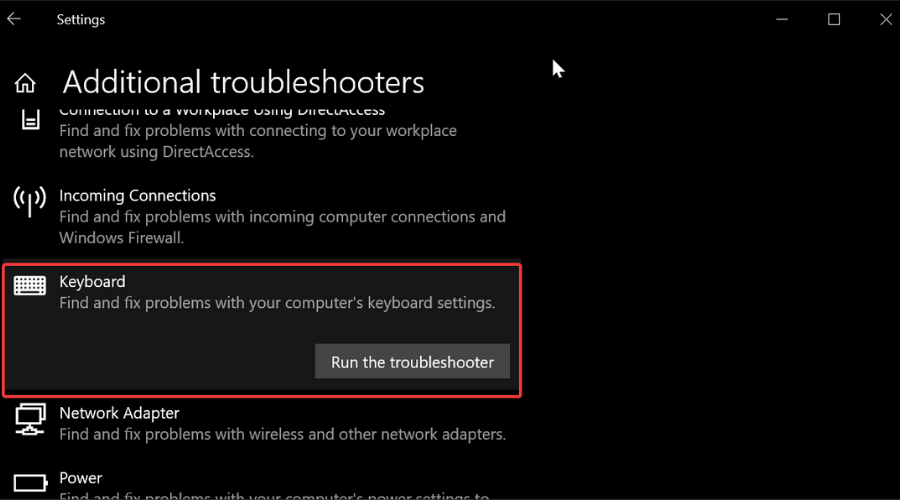Screen dimensions: 900x500
Task: Maximize the Settings window
Action: pos(834,20)
